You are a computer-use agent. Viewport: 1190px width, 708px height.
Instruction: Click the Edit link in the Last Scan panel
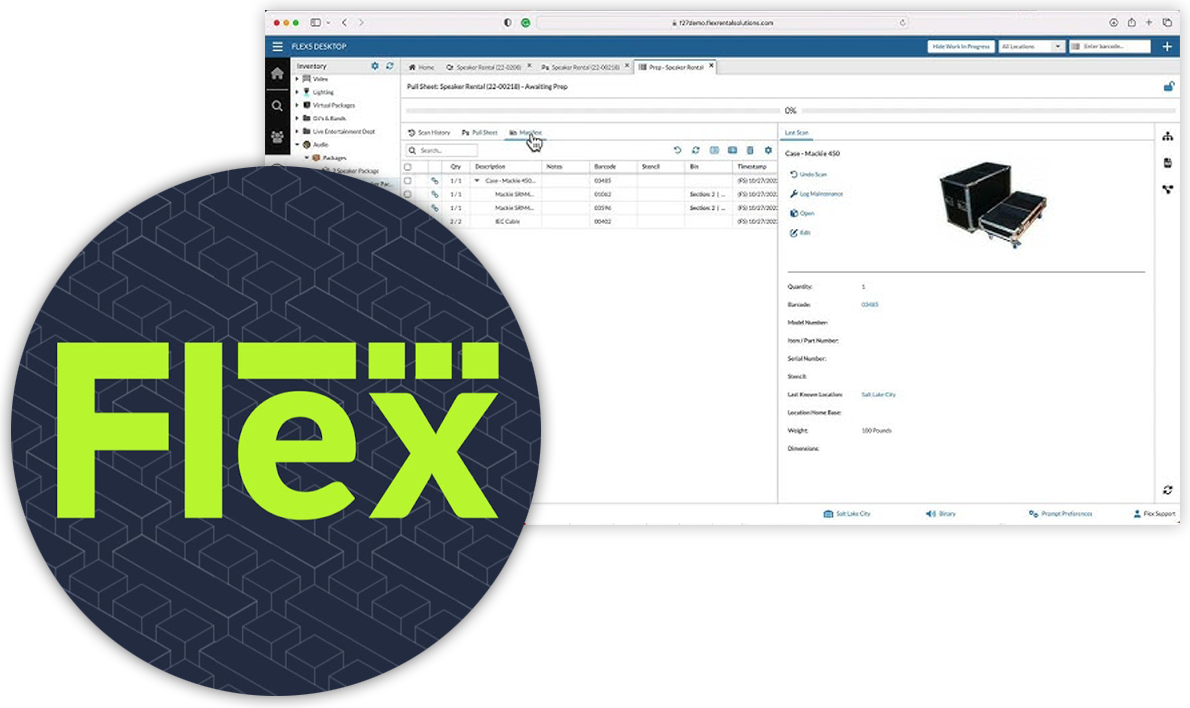pyautogui.click(x=801, y=233)
